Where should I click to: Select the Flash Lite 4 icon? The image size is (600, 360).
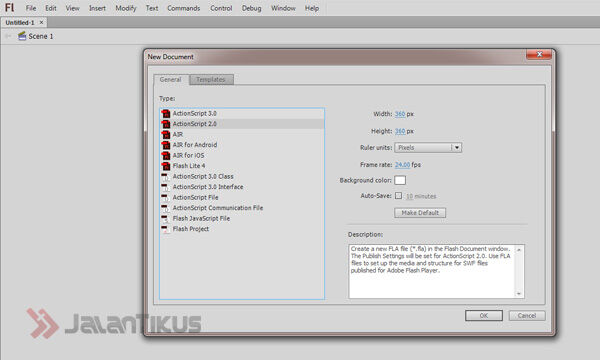click(x=166, y=166)
